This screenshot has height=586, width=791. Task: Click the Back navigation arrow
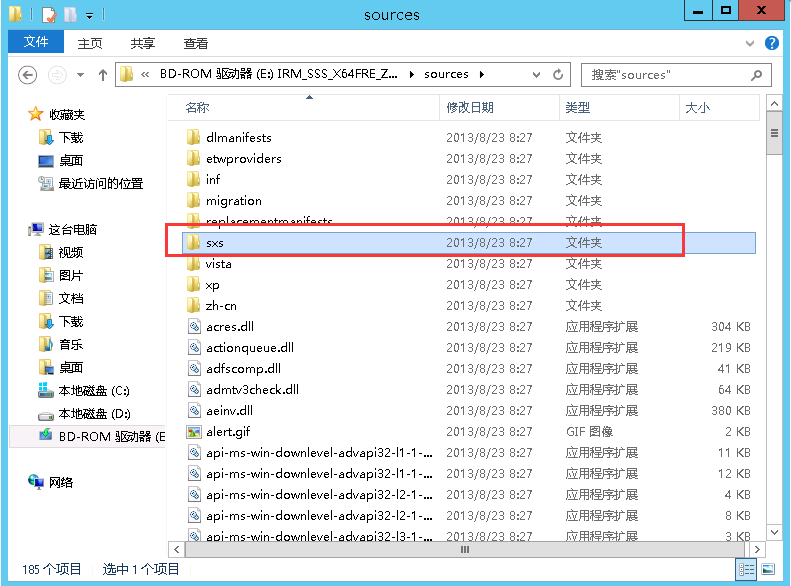coord(28,75)
